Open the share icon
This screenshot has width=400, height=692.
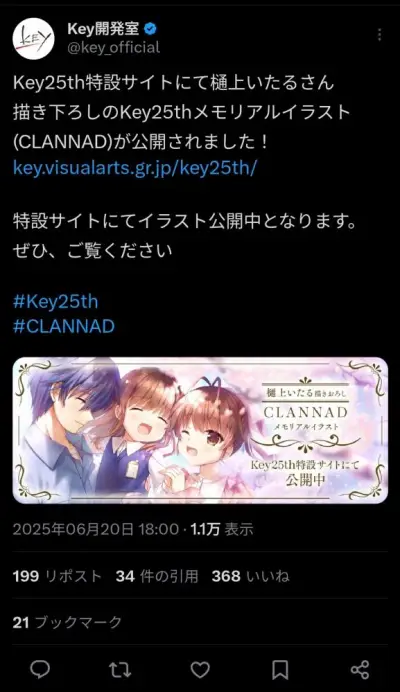pos(360,669)
